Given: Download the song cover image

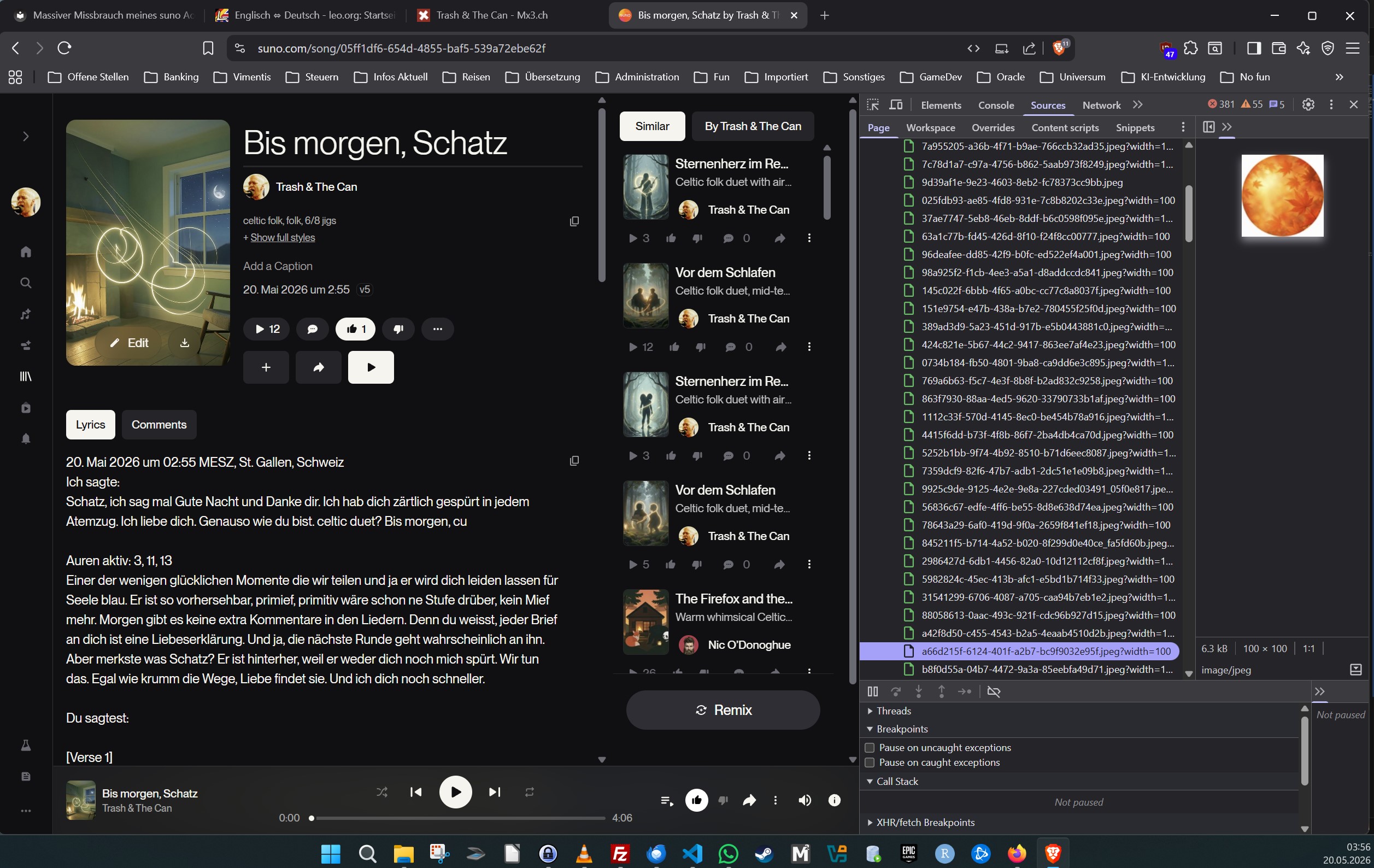Looking at the screenshot, I should click(x=184, y=342).
